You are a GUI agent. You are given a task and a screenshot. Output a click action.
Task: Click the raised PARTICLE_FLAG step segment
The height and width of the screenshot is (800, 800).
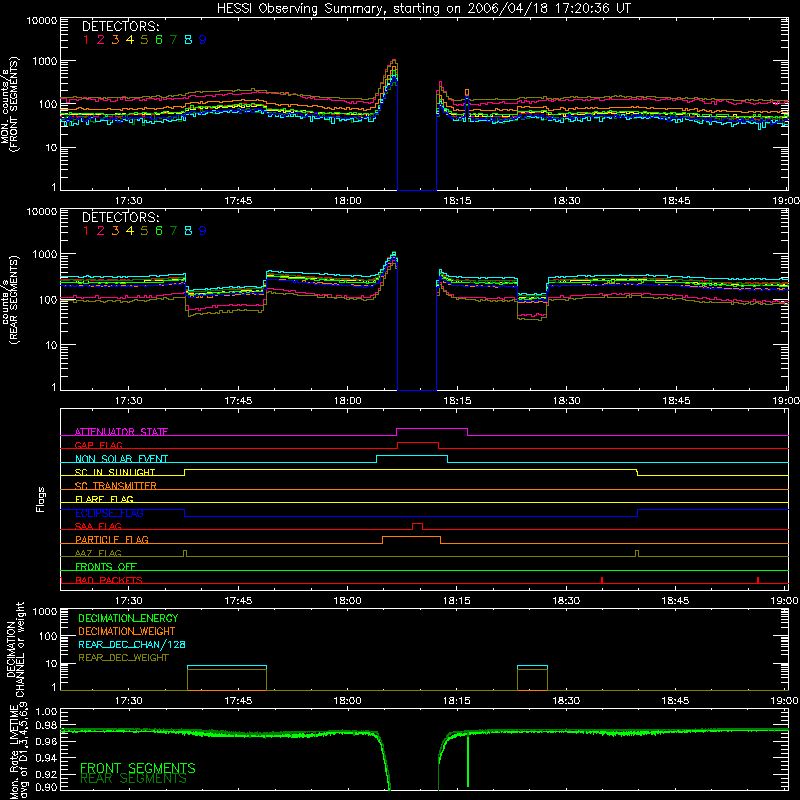pyautogui.click(x=411, y=537)
